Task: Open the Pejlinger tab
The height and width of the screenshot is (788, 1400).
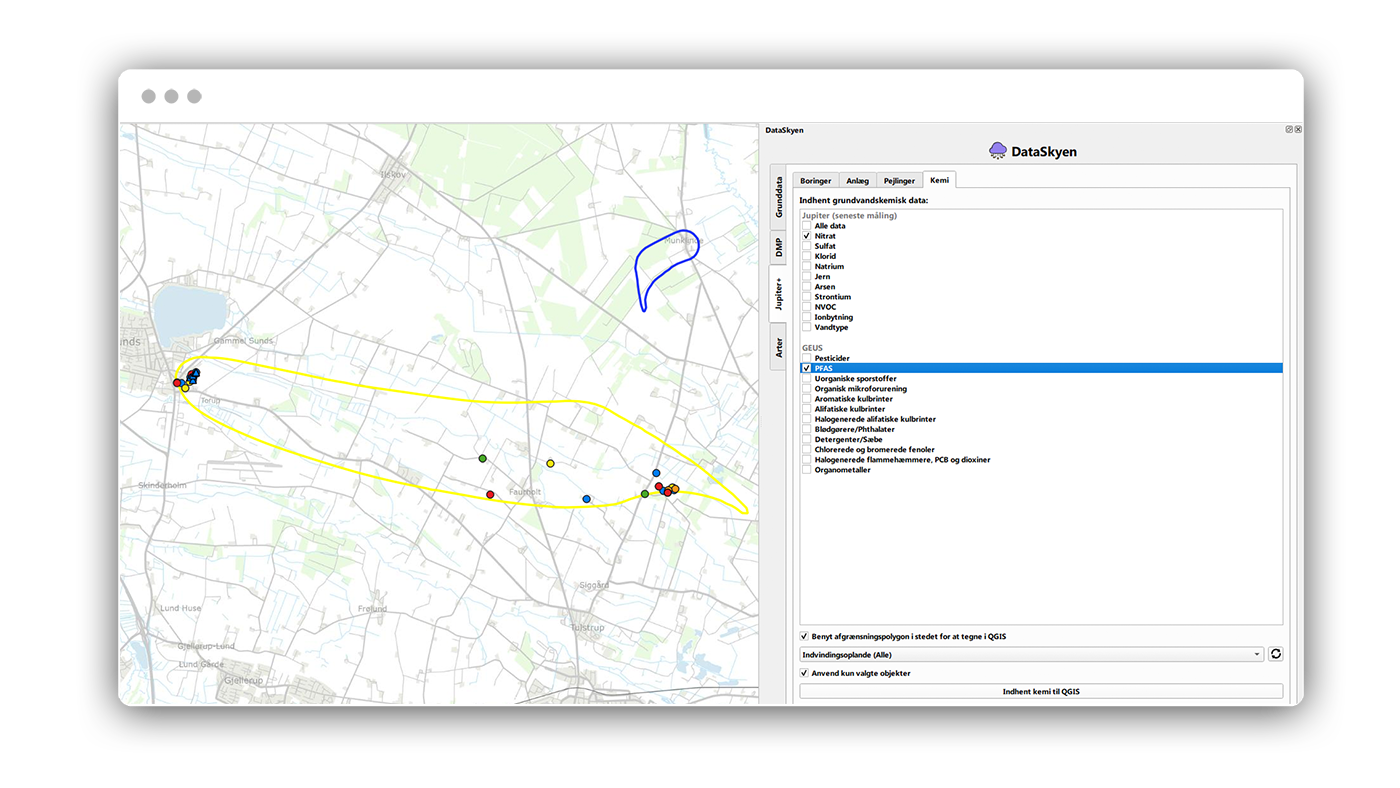Action: click(x=898, y=181)
